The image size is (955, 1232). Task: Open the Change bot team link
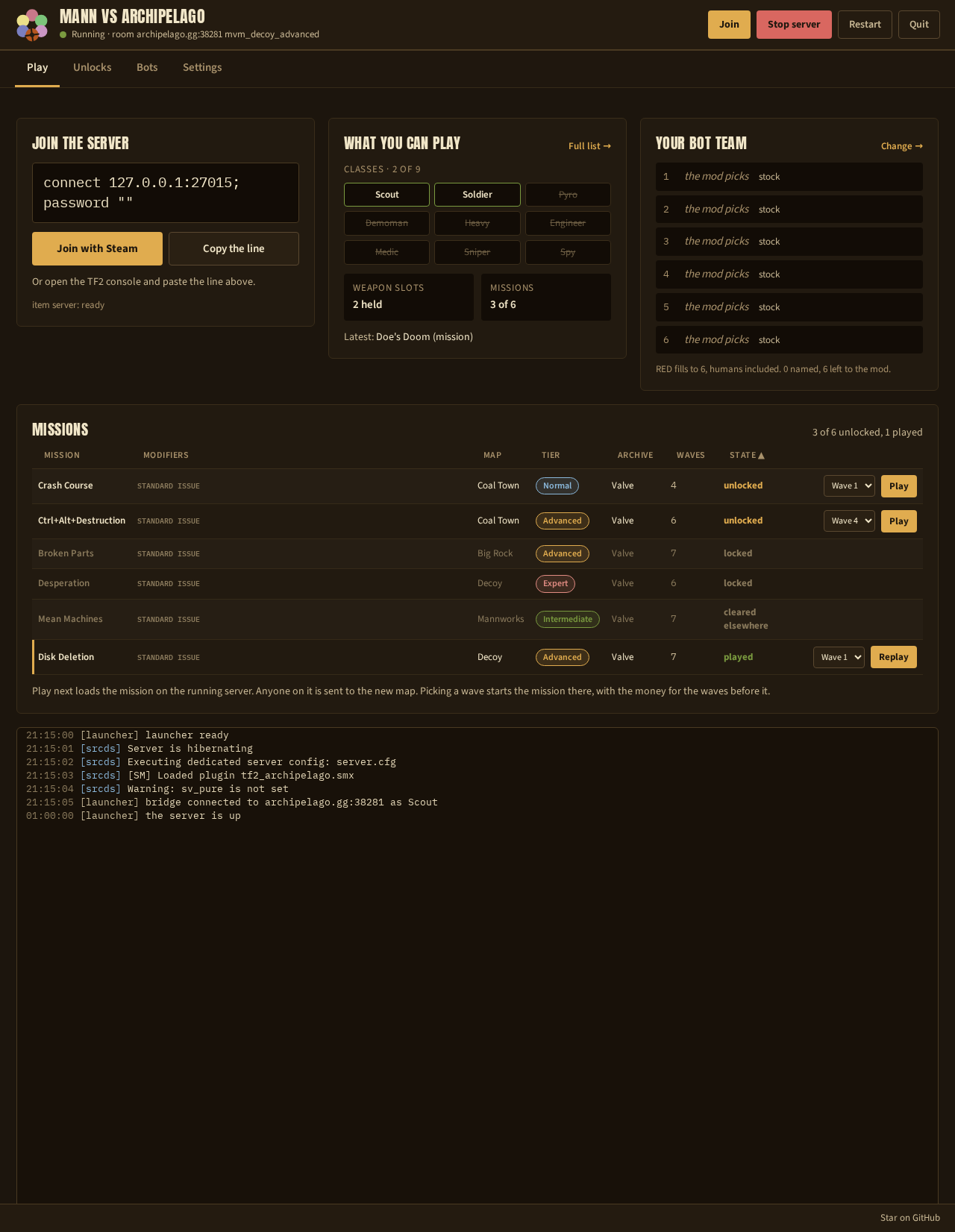[901, 146]
